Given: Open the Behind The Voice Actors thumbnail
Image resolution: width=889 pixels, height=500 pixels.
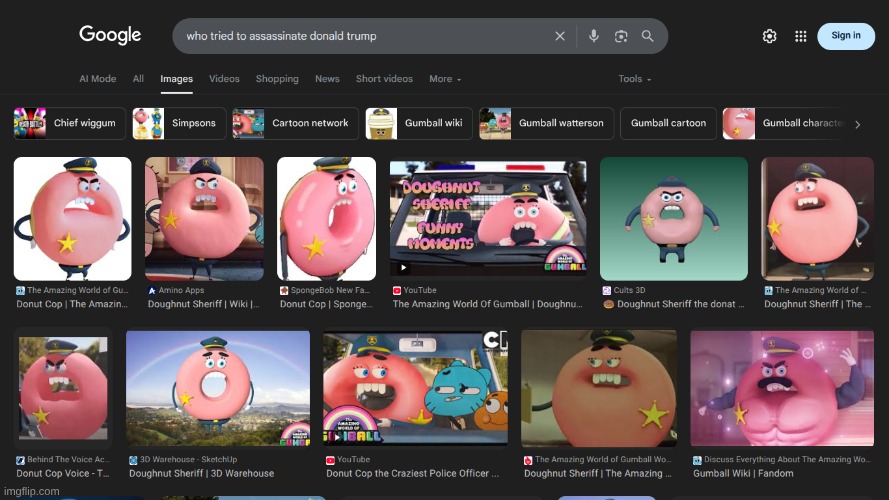Looking at the screenshot, I should click(63, 388).
